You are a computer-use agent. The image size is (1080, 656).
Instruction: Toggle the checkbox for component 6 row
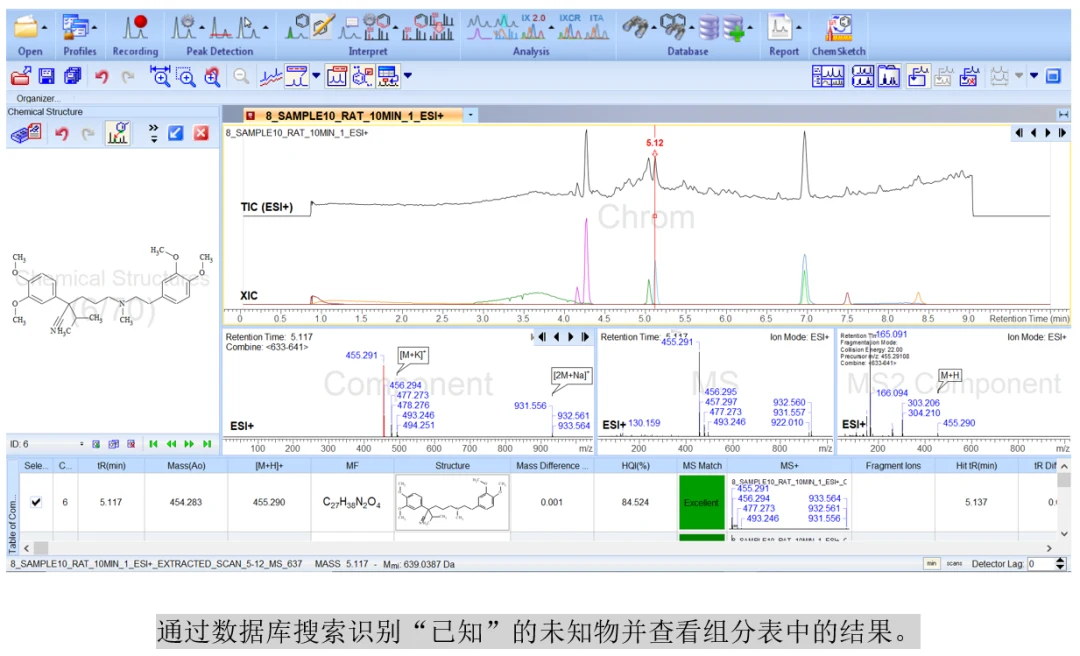pyautogui.click(x=36, y=502)
